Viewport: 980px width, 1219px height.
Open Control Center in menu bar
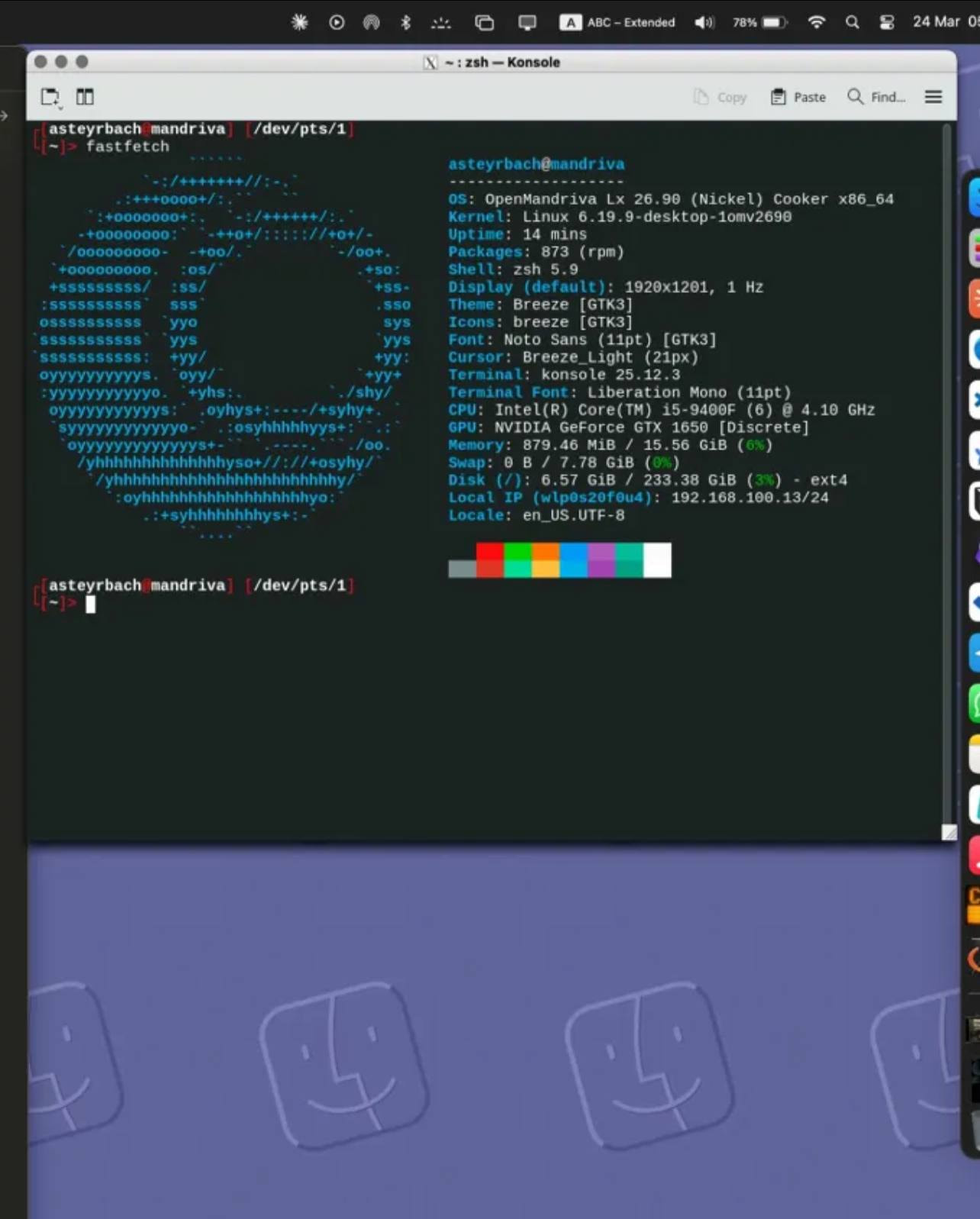pos(886,22)
